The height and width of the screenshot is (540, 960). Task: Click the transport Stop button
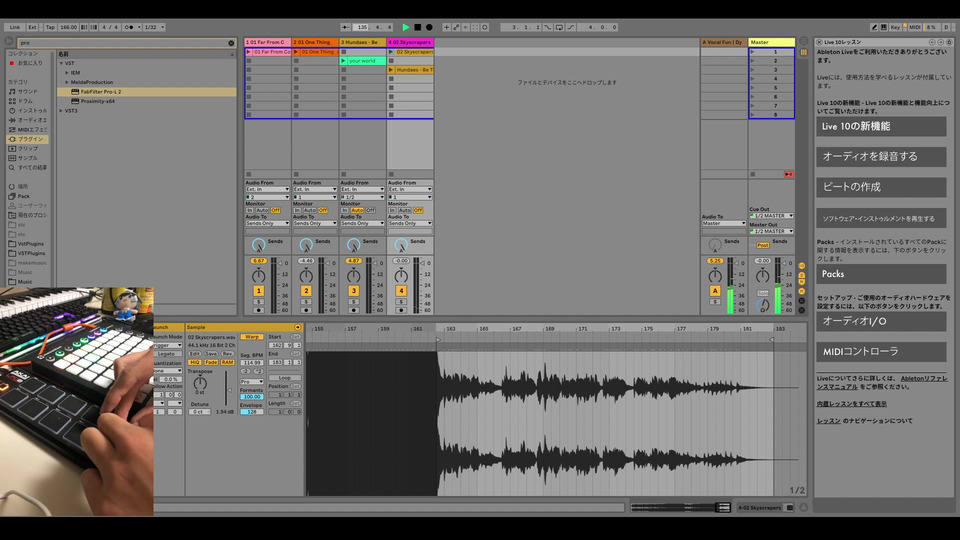pyautogui.click(x=418, y=27)
